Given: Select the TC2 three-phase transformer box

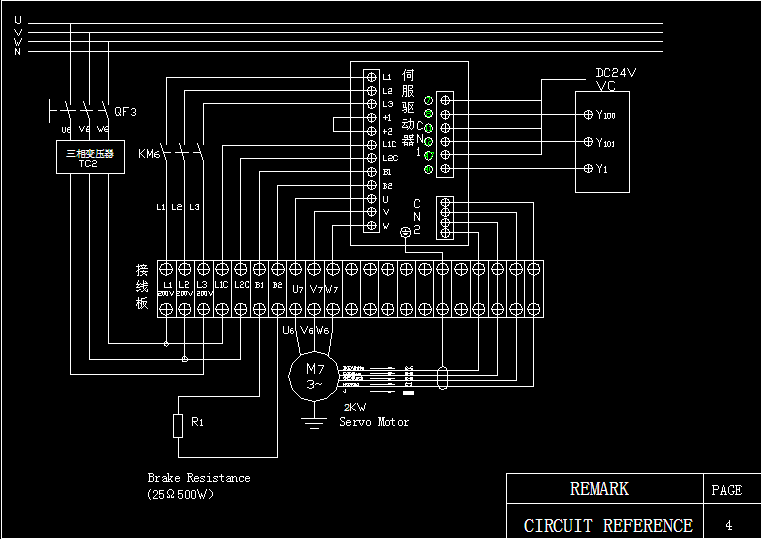Looking at the screenshot, I should (90, 157).
